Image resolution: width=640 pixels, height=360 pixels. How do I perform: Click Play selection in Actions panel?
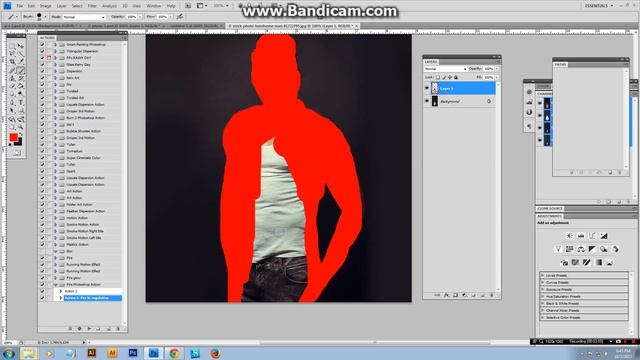point(89,328)
